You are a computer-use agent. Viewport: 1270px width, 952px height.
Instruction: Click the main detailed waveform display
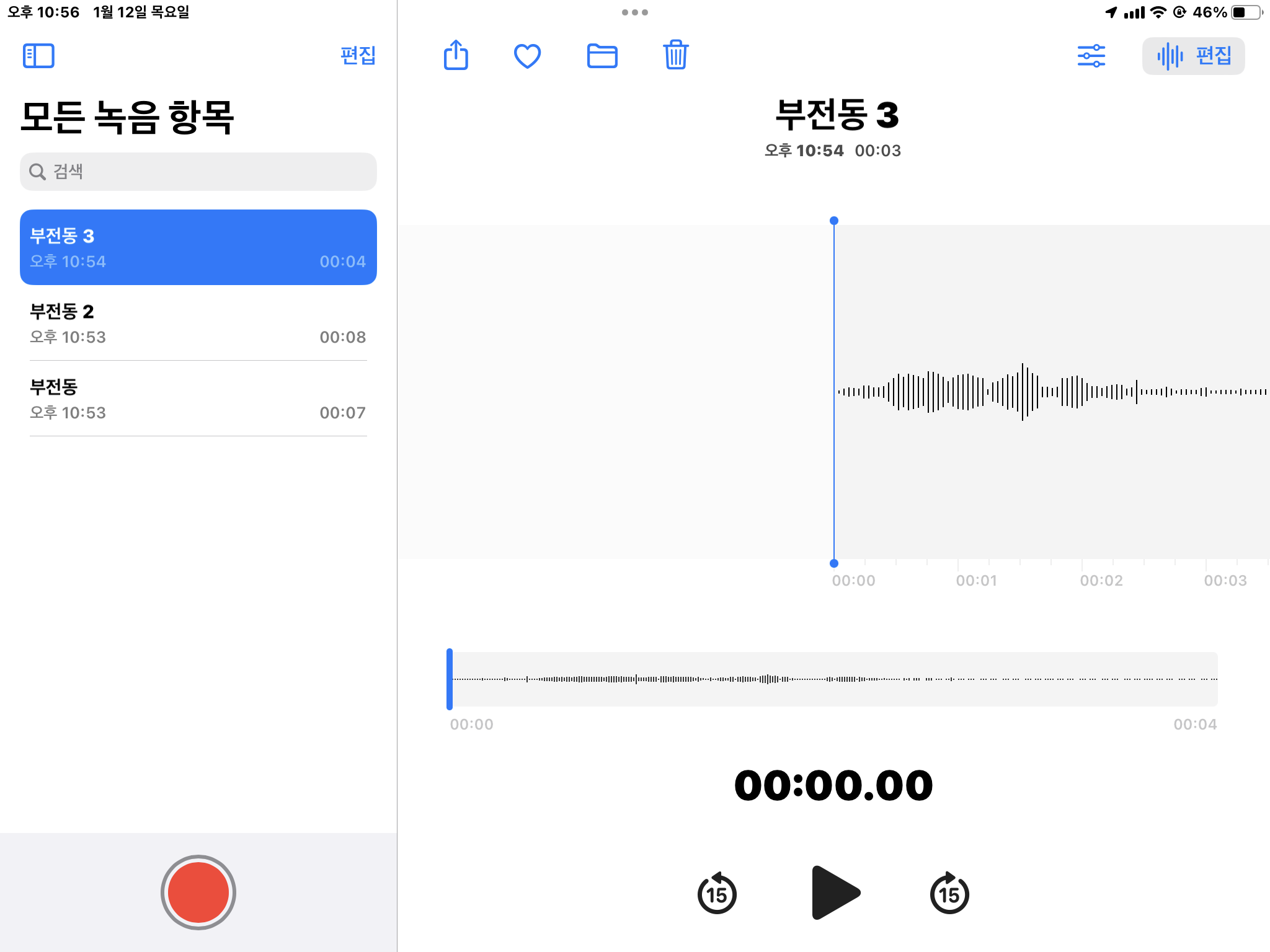click(x=834, y=392)
